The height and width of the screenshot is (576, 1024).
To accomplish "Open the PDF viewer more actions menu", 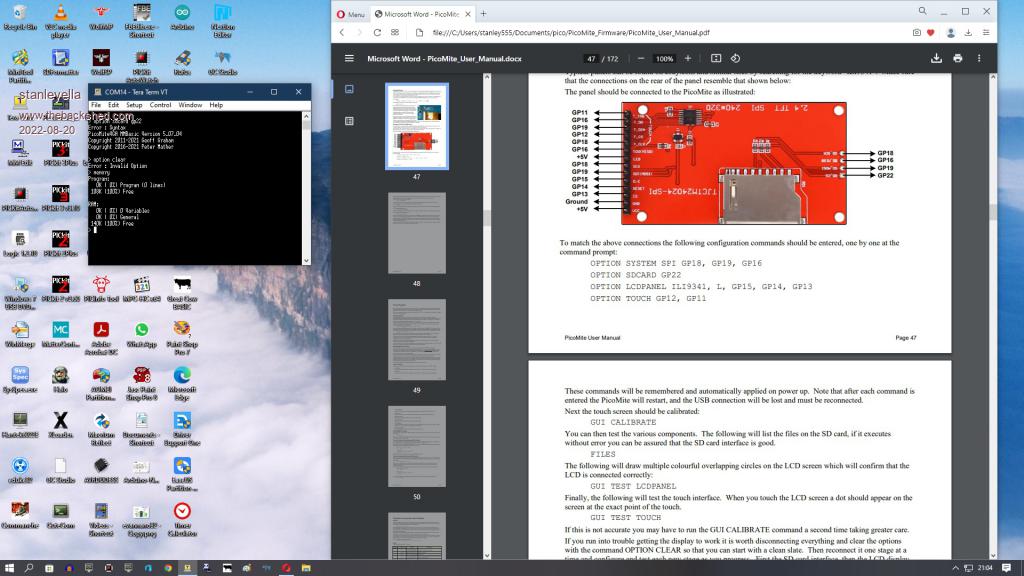I will [980, 59].
